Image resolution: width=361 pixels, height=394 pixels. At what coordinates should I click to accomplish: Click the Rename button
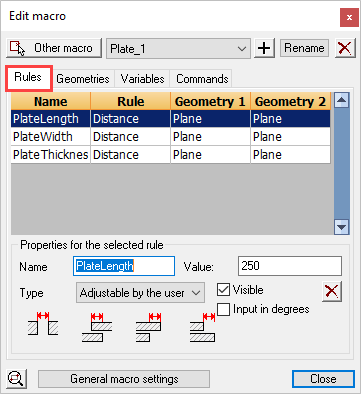[304, 48]
